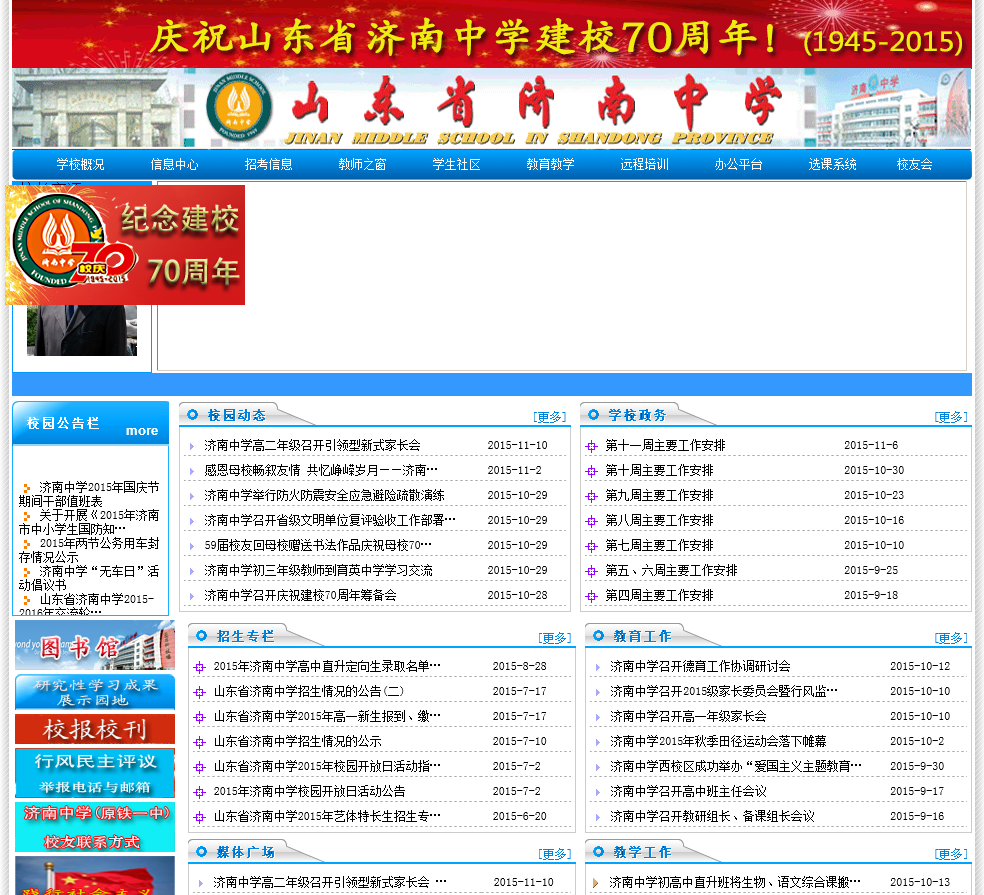984x895 pixels.
Task: Open 济南中学召开庆祝建校70周年筹备会
Action: point(300,596)
